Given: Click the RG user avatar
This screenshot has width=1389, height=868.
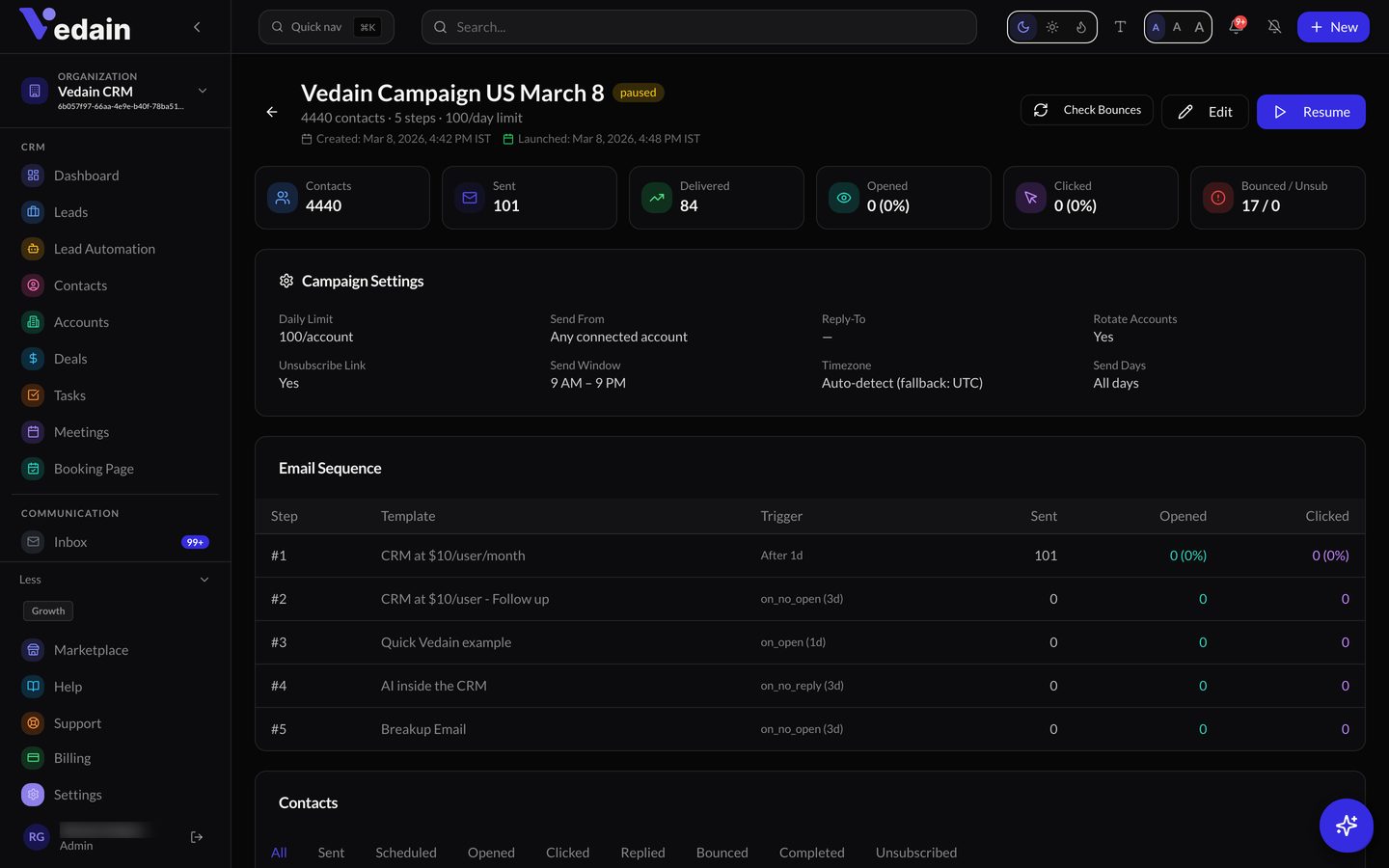Looking at the screenshot, I should [x=37, y=837].
